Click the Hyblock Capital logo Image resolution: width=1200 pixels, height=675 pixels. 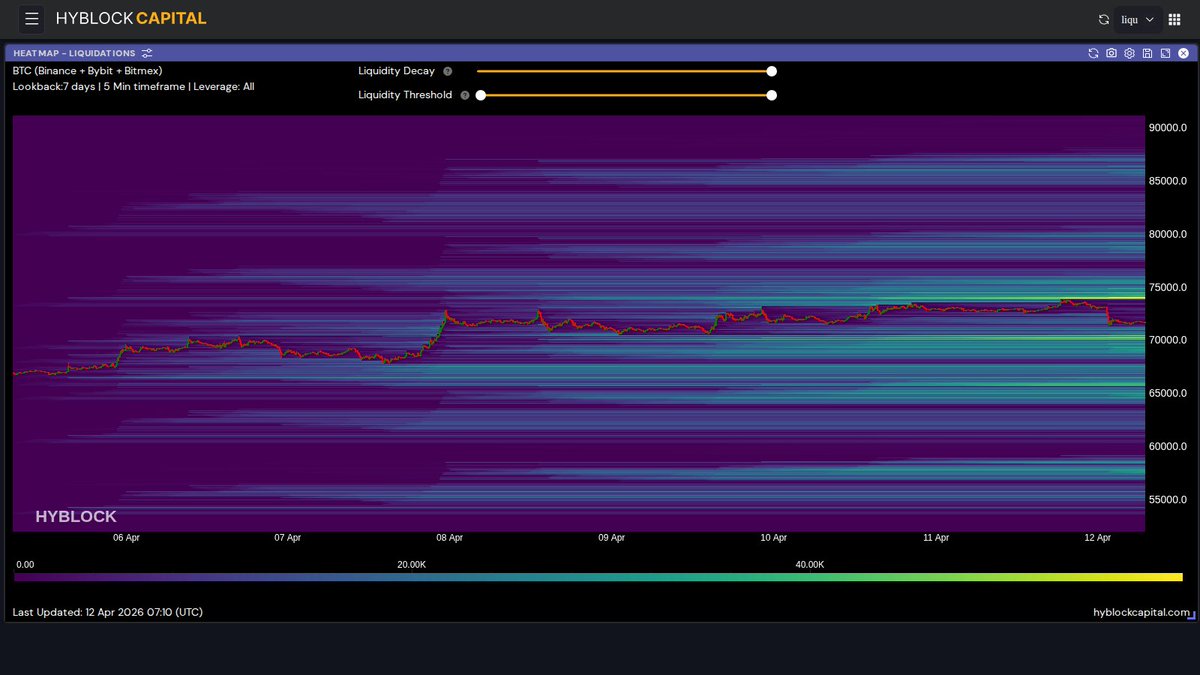click(x=131, y=19)
